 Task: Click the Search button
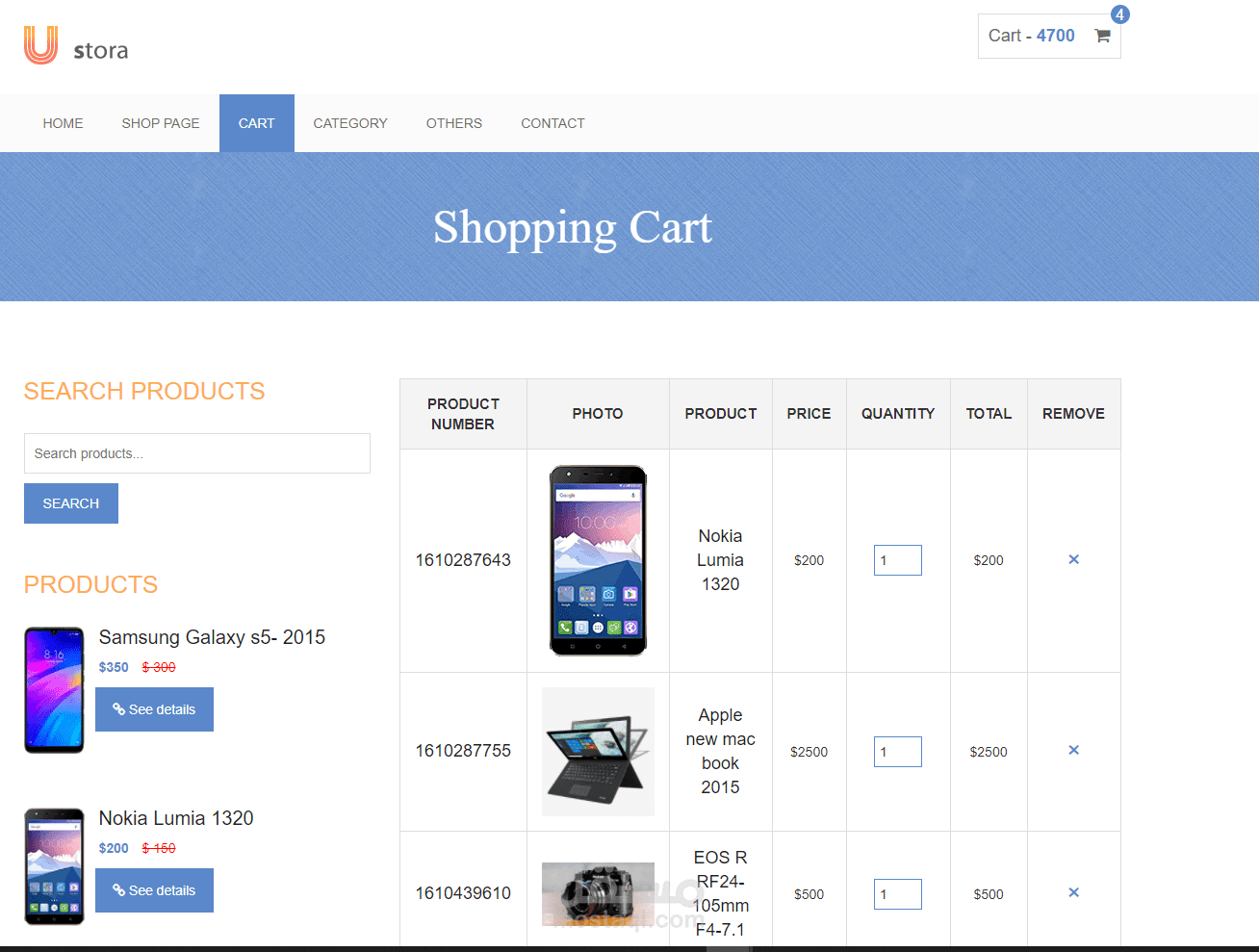71,503
